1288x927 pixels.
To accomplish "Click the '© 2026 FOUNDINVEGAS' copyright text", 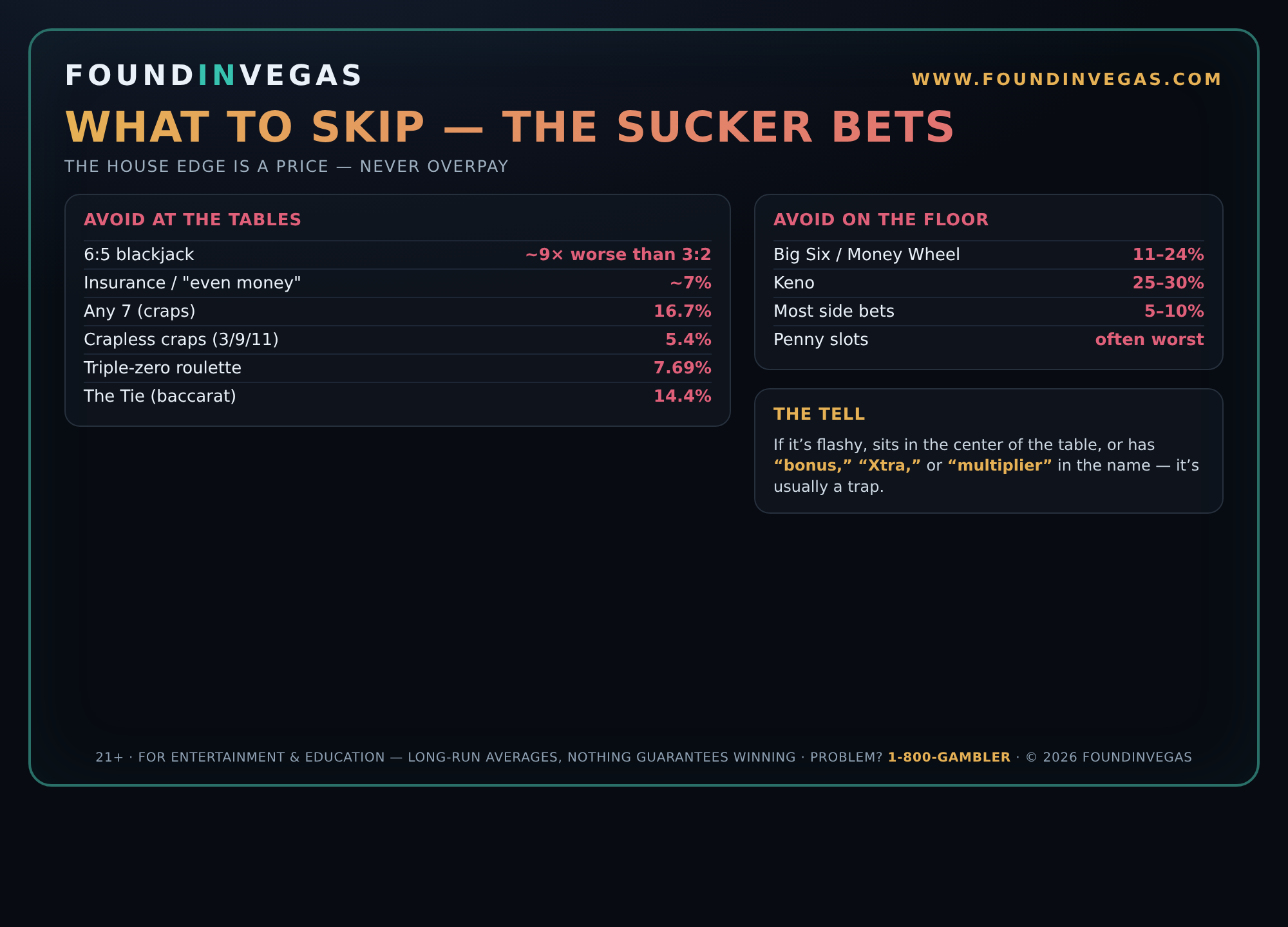I will (x=1108, y=758).
